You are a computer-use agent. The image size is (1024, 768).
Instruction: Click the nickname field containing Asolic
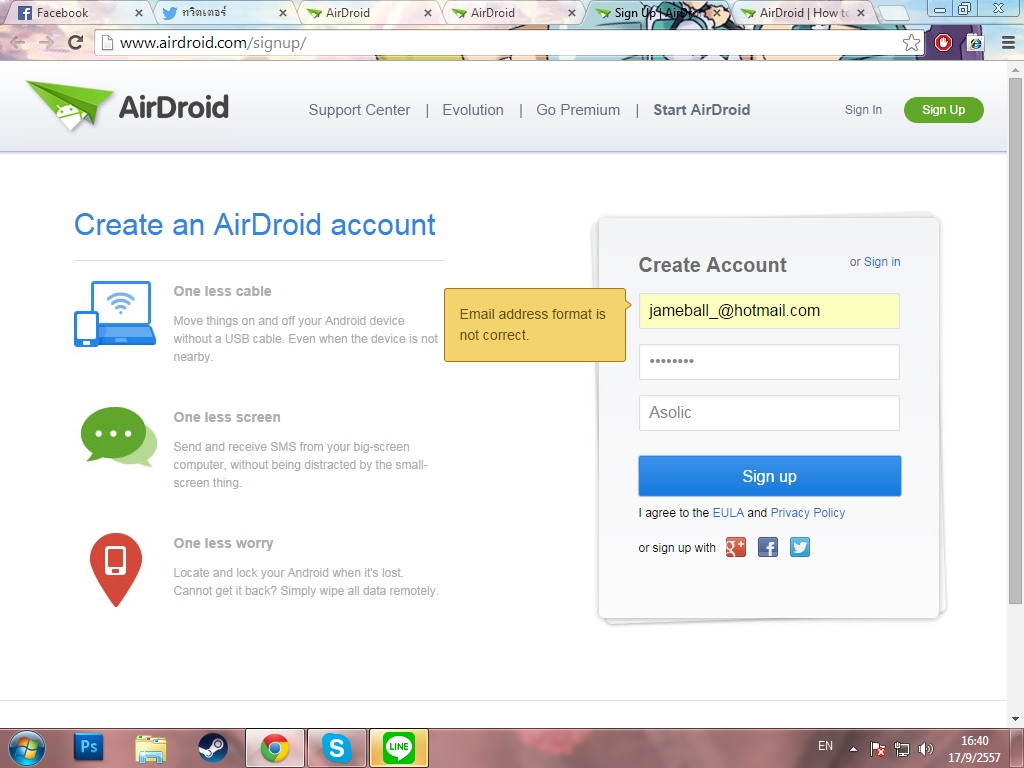(769, 413)
